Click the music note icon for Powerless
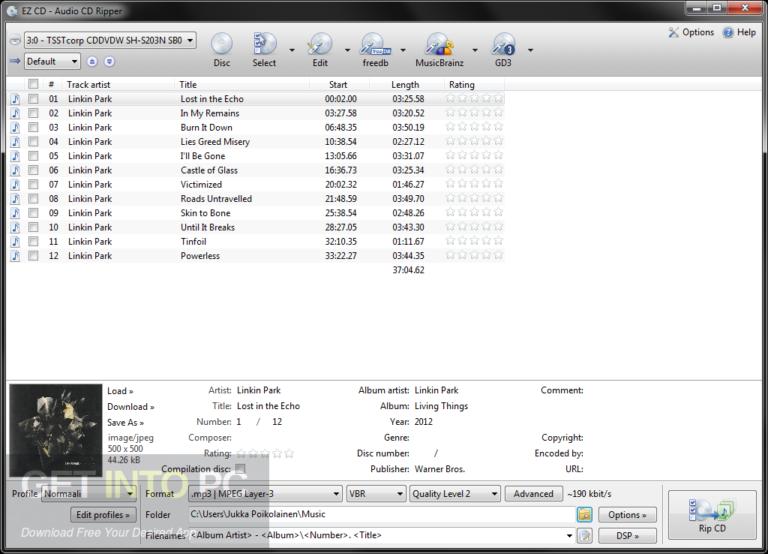 click(16, 256)
